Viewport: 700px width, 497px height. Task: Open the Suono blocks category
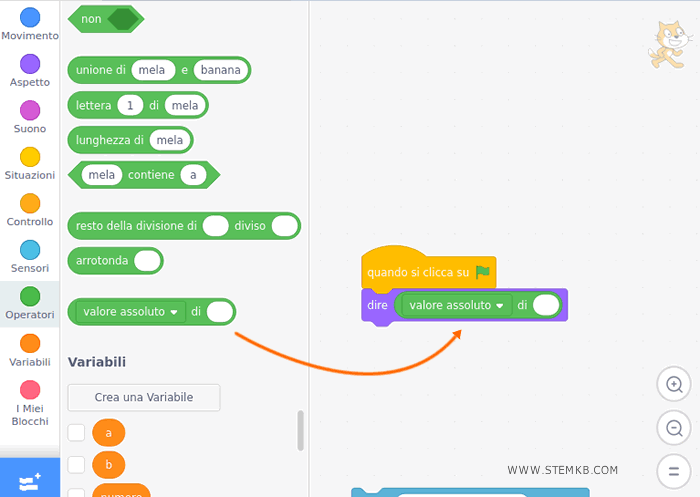tap(30, 110)
